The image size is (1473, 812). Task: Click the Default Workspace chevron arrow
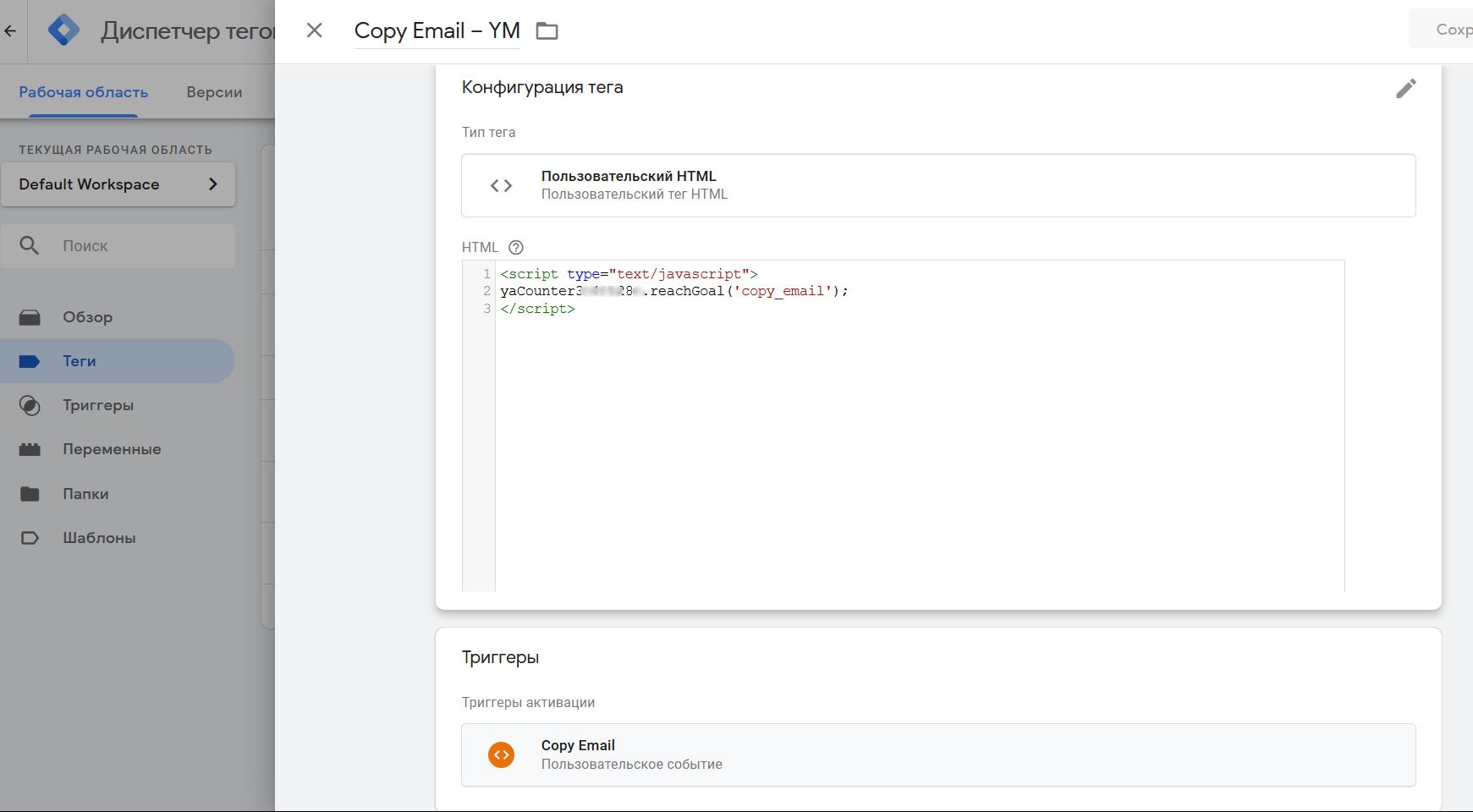click(x=213, y=184)
